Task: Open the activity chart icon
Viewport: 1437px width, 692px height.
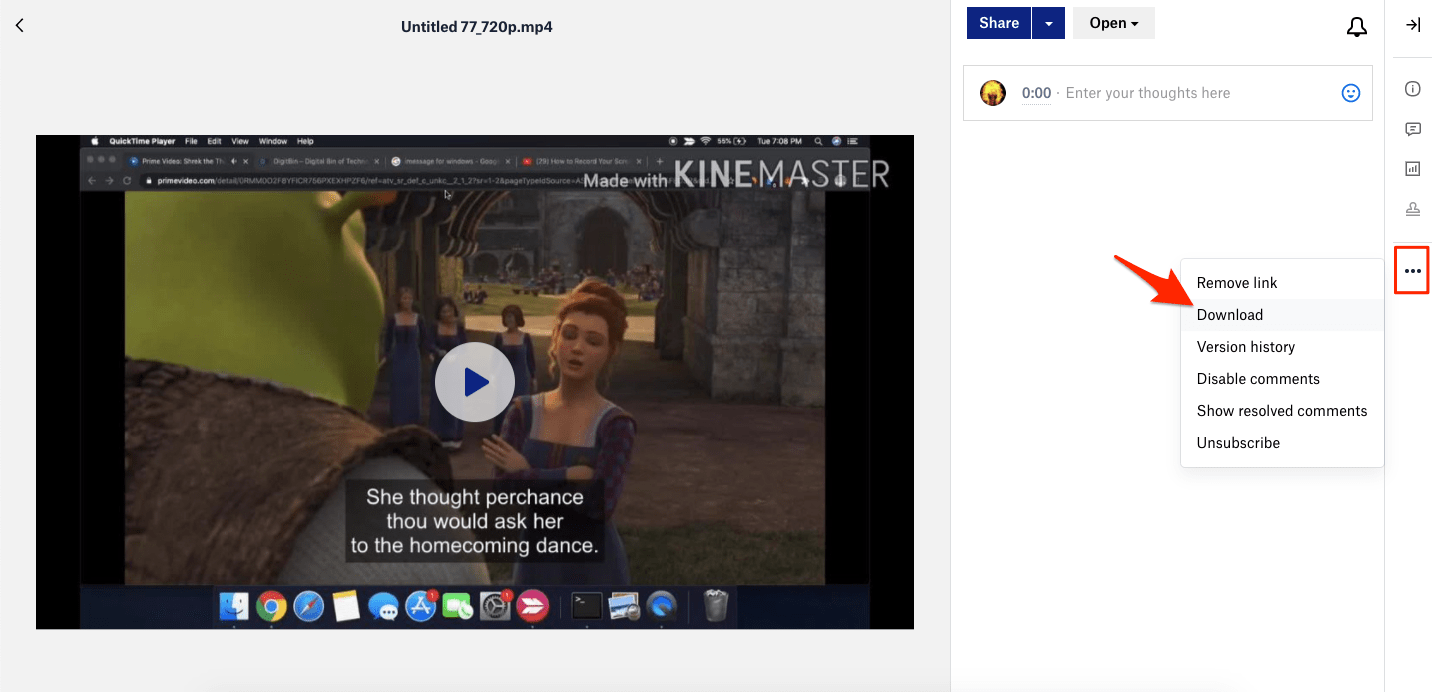Action: coord(1413,169)
